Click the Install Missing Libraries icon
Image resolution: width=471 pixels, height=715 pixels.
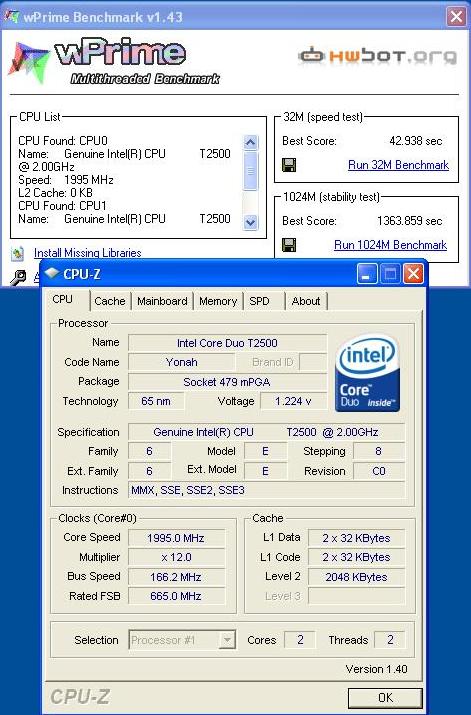point(18,254)
